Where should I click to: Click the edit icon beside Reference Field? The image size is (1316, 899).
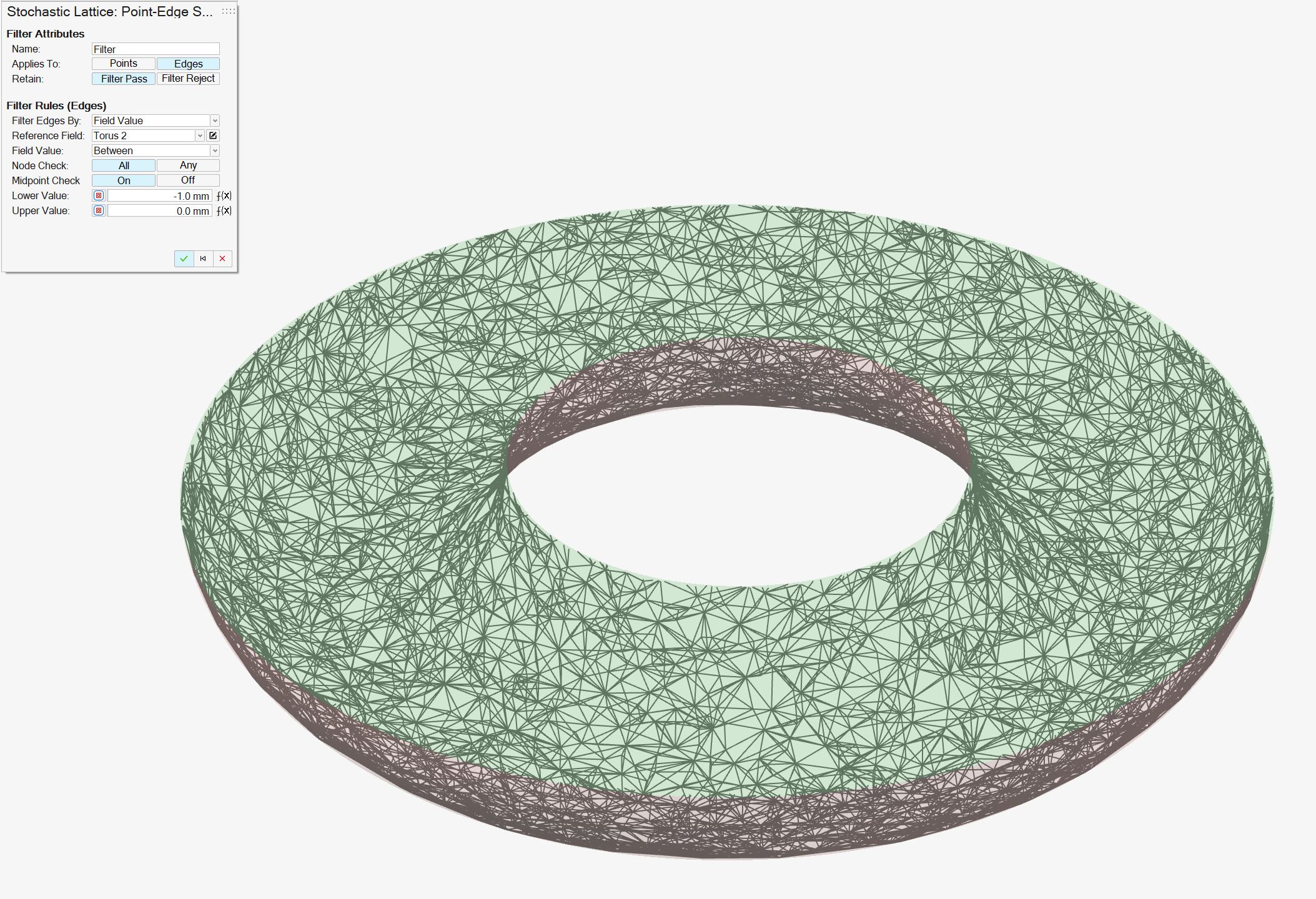pyautogui.click(x=213, y=135)
